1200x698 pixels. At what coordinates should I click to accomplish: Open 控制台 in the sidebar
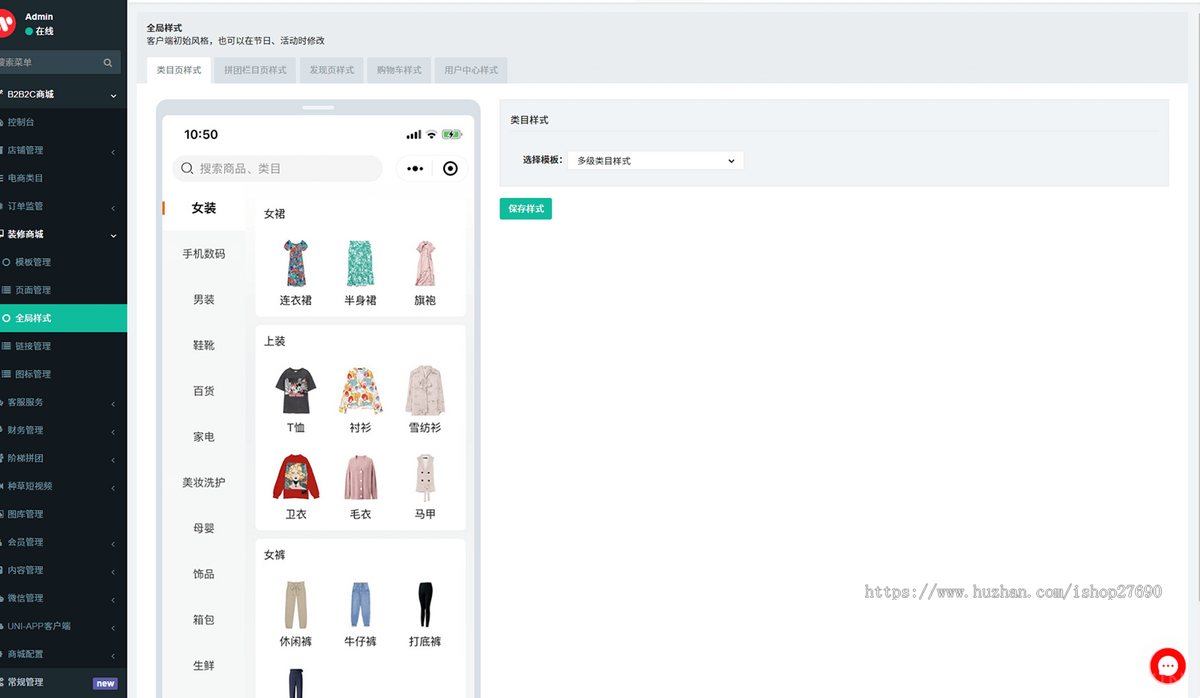pyautogui.click(x=64, y=122)
